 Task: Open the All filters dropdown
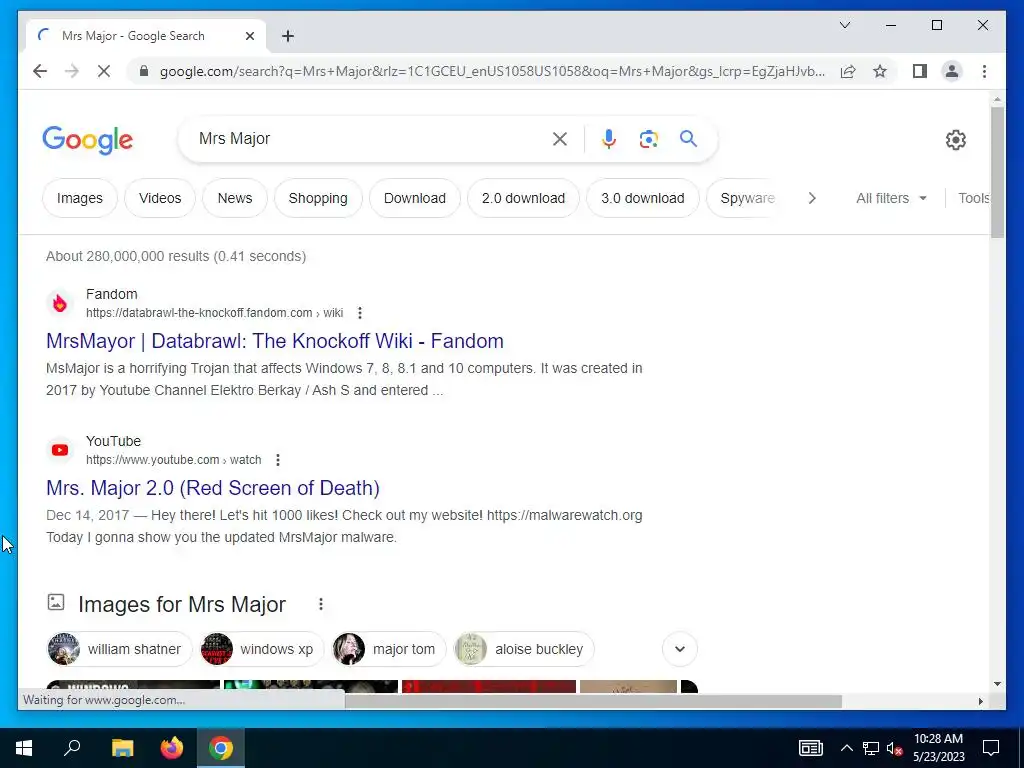coord(891,198)
